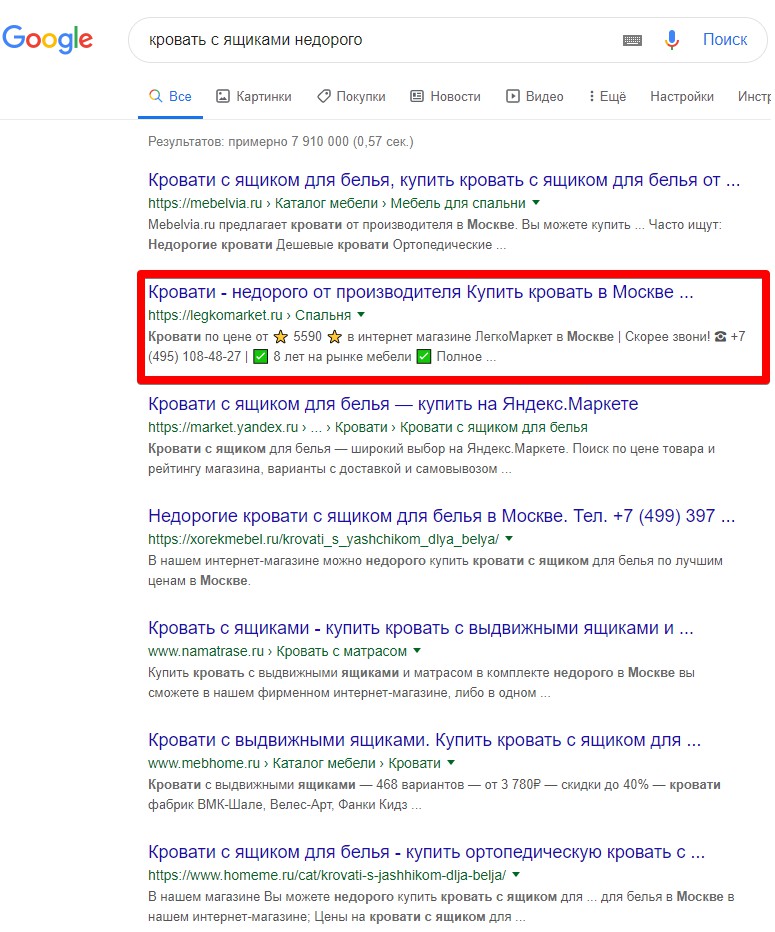Expand dropdown arrow next to homeme.ru URL
This screenshot has width=775, height=932.
click(x=516, y=874)
